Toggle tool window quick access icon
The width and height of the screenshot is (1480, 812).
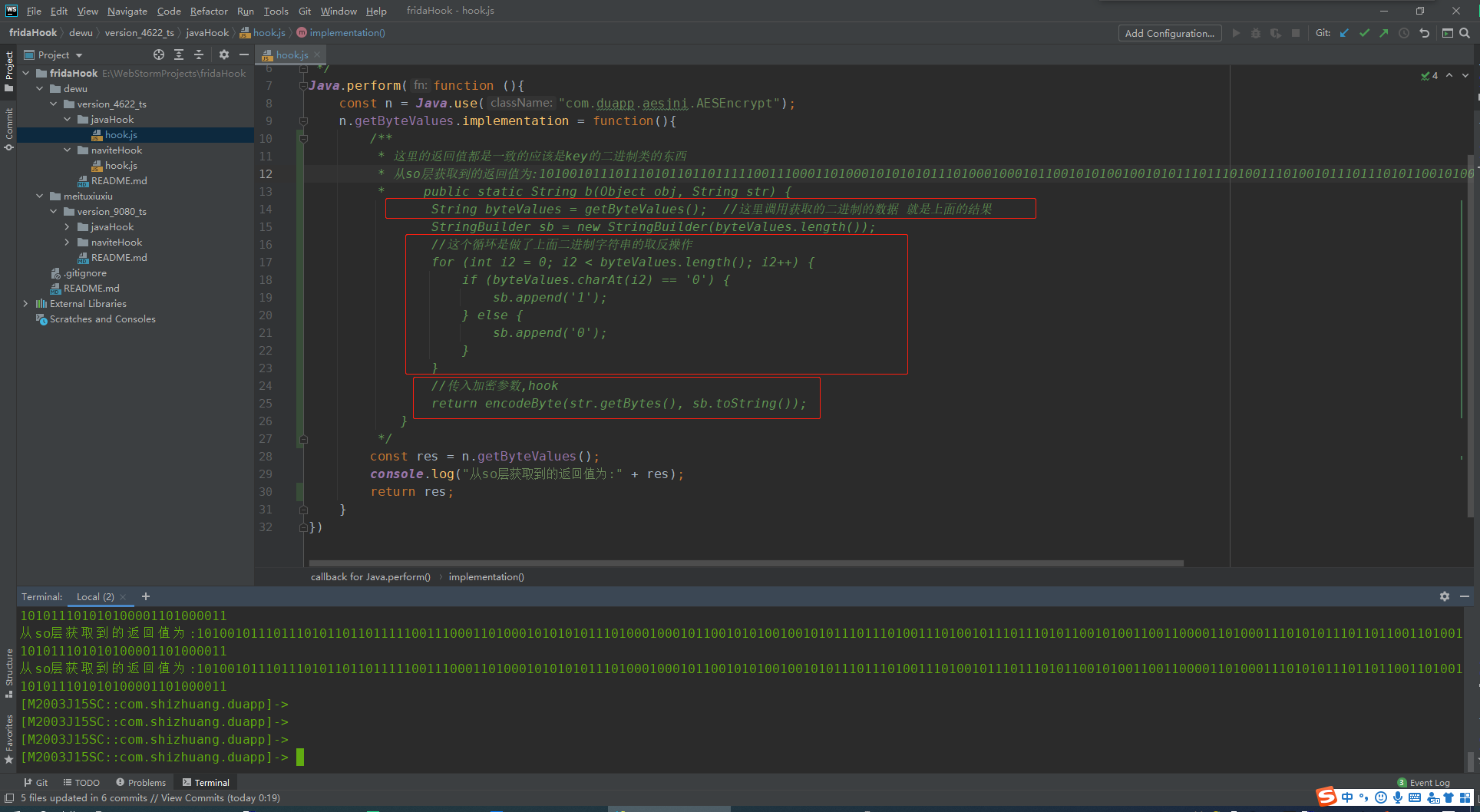point(9,798)
